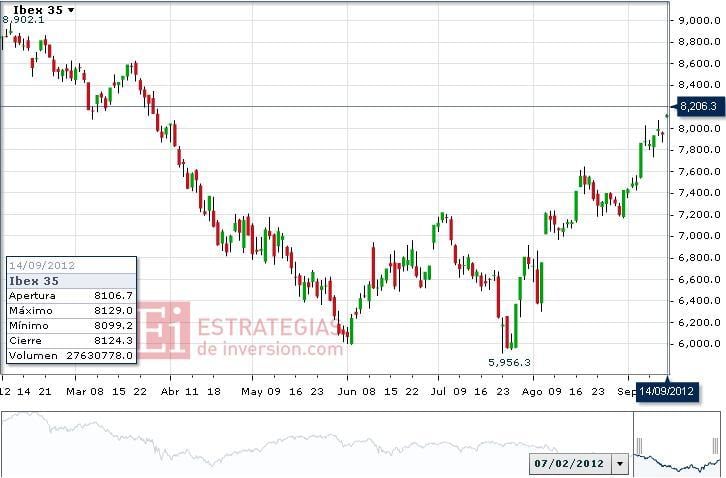
Task: Click the 5,956.3 low price label
Action: pyautogui.click(x=509, y=363)
